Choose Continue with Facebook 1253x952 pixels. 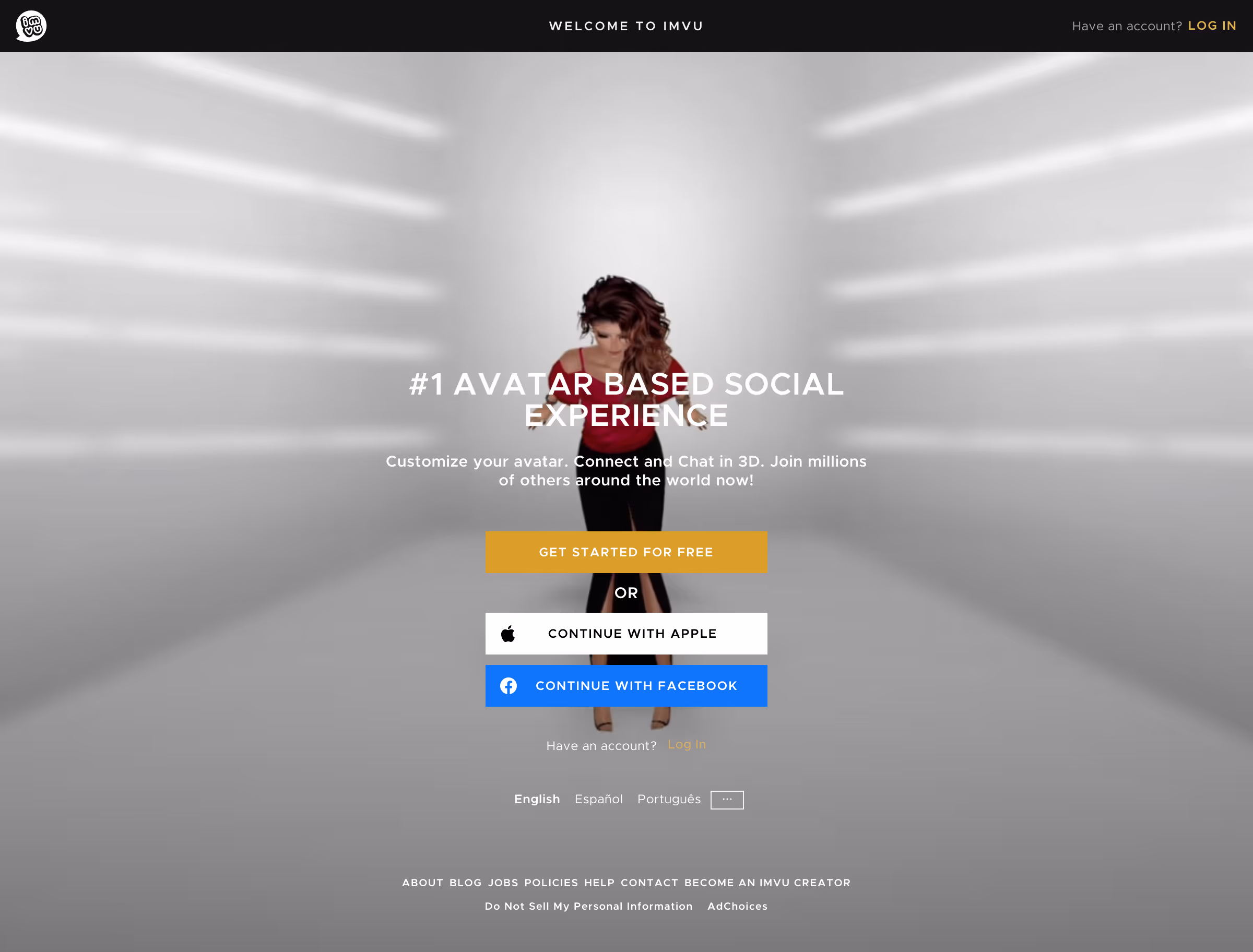[626, 686]
